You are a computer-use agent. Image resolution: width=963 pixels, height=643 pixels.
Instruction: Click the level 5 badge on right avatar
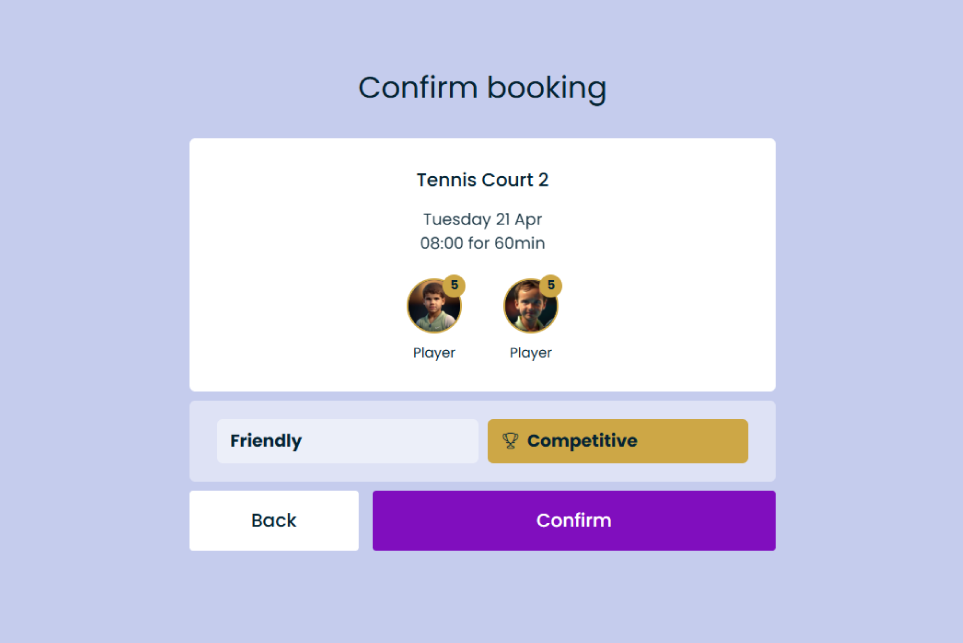click(551, 285)
